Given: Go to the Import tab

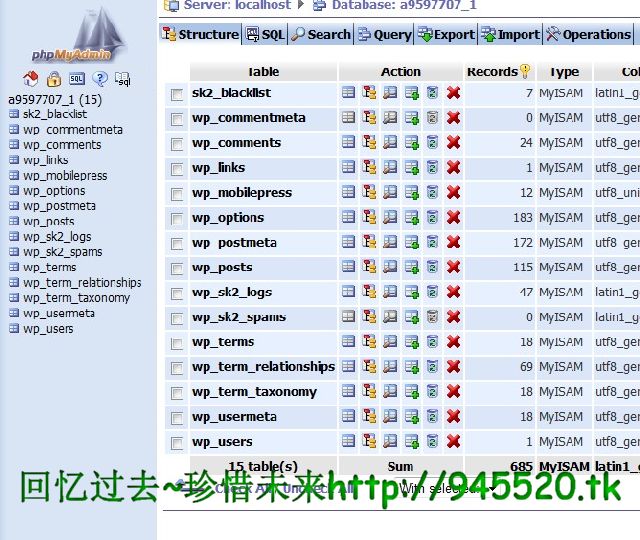Looking at the screenshot, I should click(510, 34).
